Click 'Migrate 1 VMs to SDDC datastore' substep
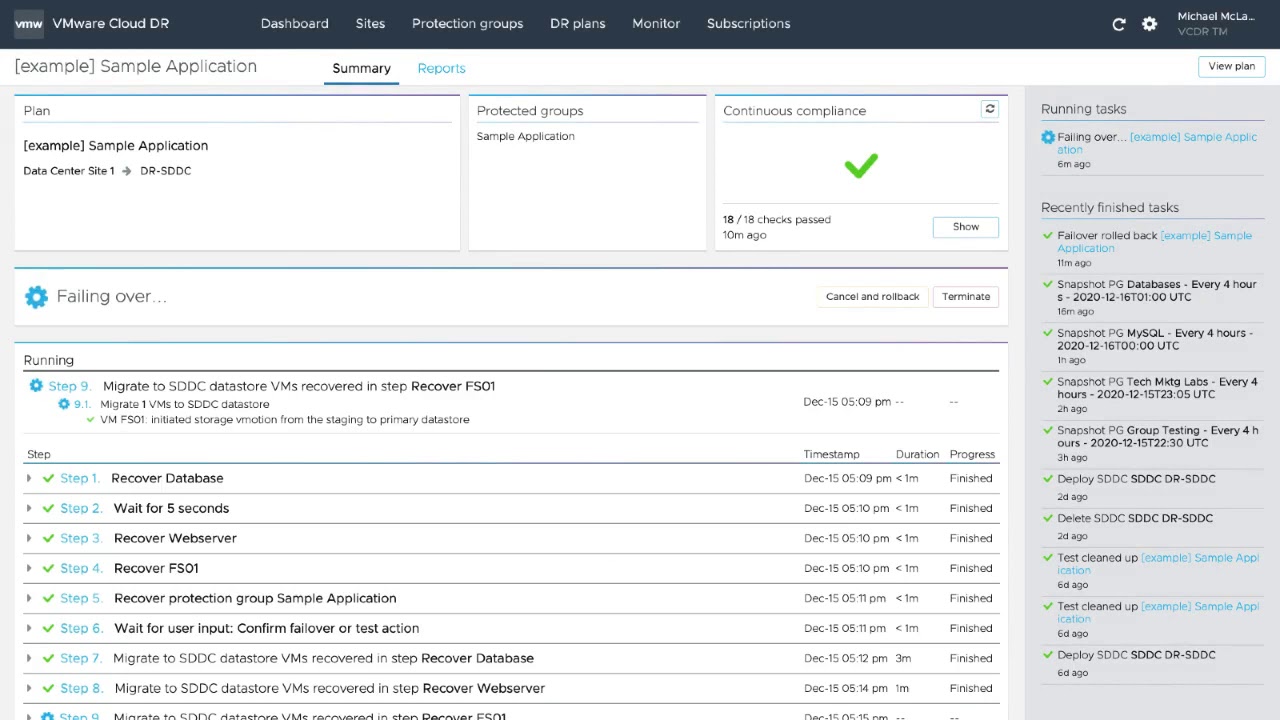This screenshot has height=720, width=1280. pyautogui.click(x=184, y=404)
